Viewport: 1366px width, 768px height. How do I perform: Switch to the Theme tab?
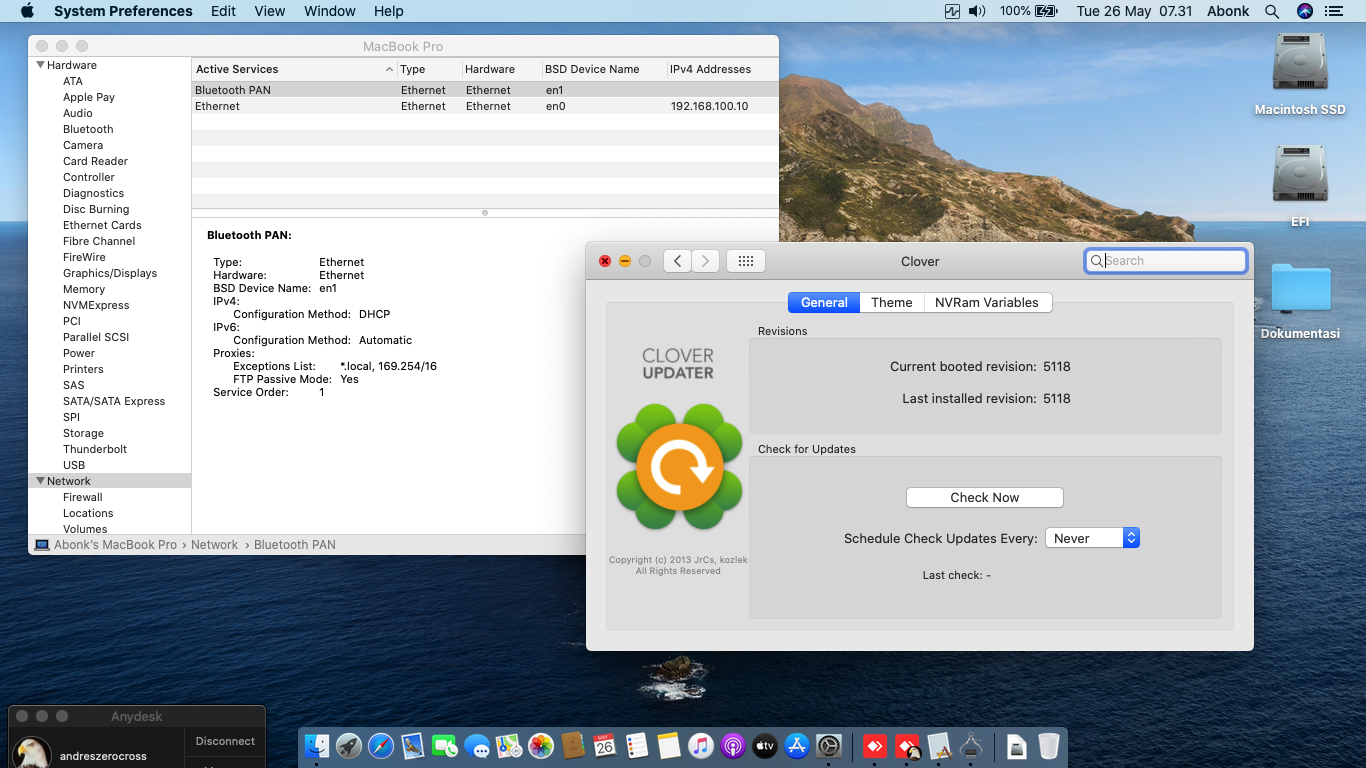pos(891,302)
